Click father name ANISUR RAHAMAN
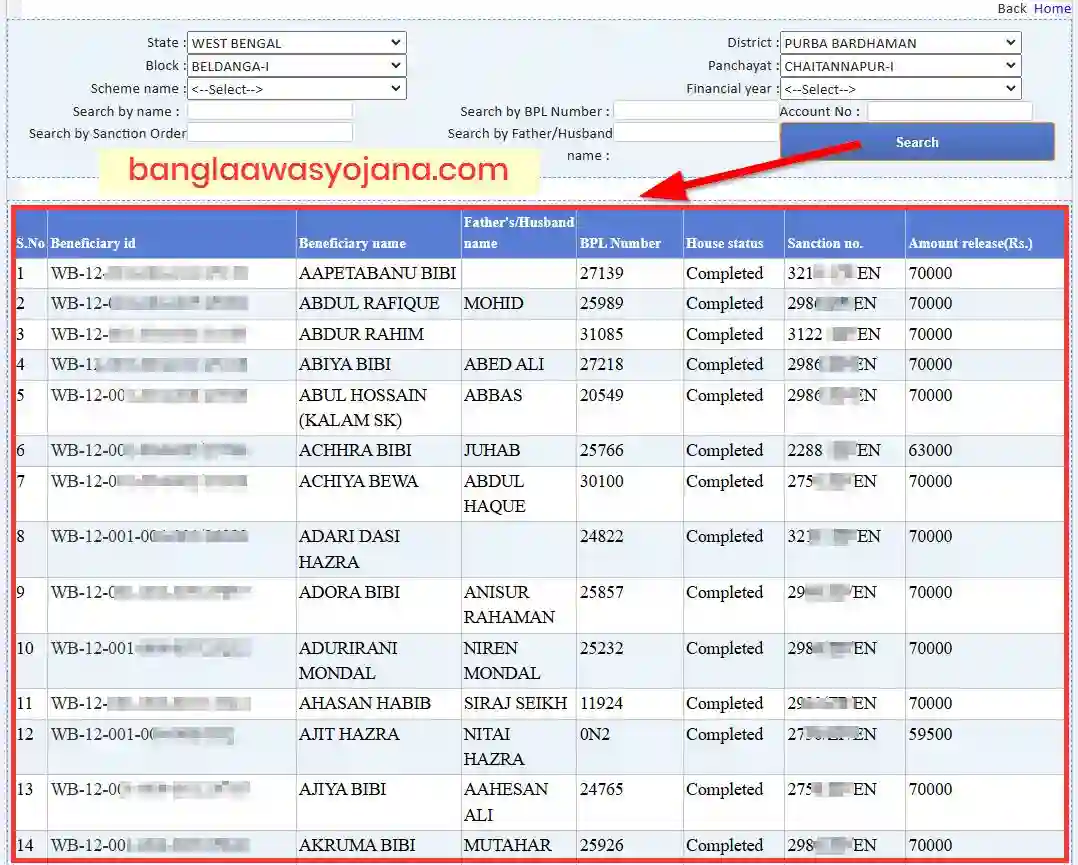 [x=509, y=604]
